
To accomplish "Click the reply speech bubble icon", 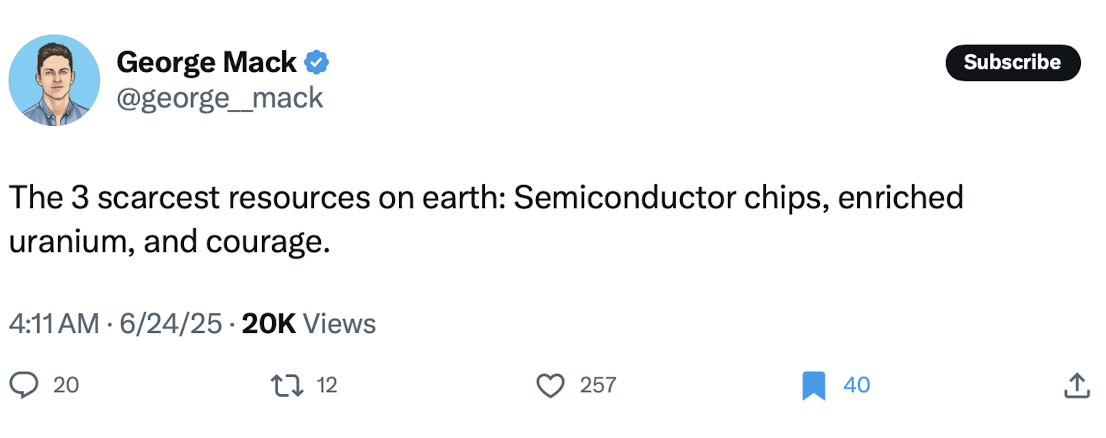I will (x=24, y=385).
